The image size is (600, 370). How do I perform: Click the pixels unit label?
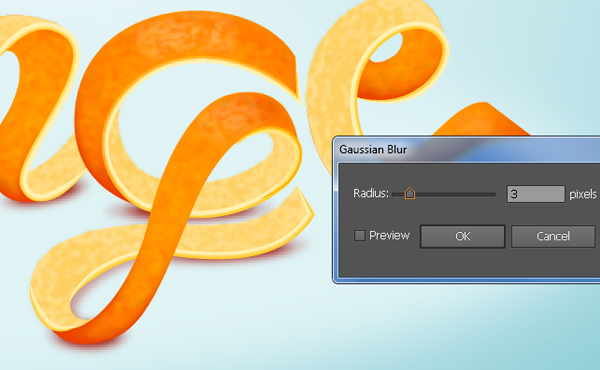[583, 194]
